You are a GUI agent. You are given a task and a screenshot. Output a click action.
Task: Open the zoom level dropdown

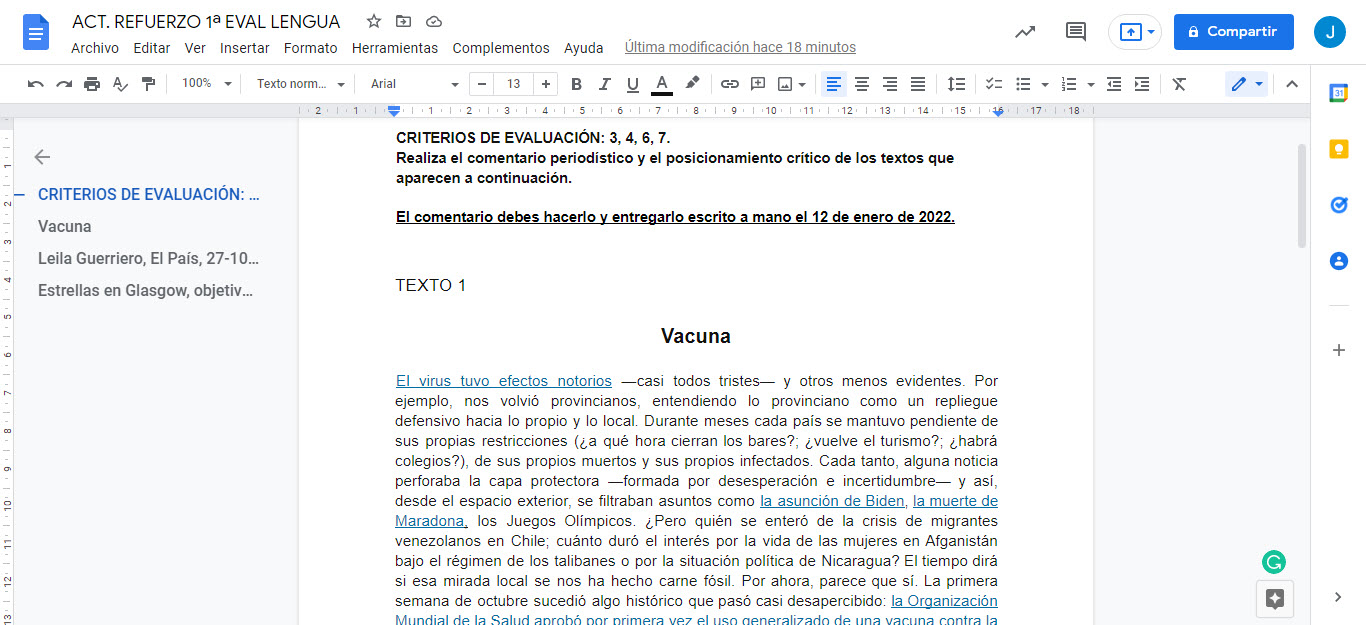[x=203, y=84]
